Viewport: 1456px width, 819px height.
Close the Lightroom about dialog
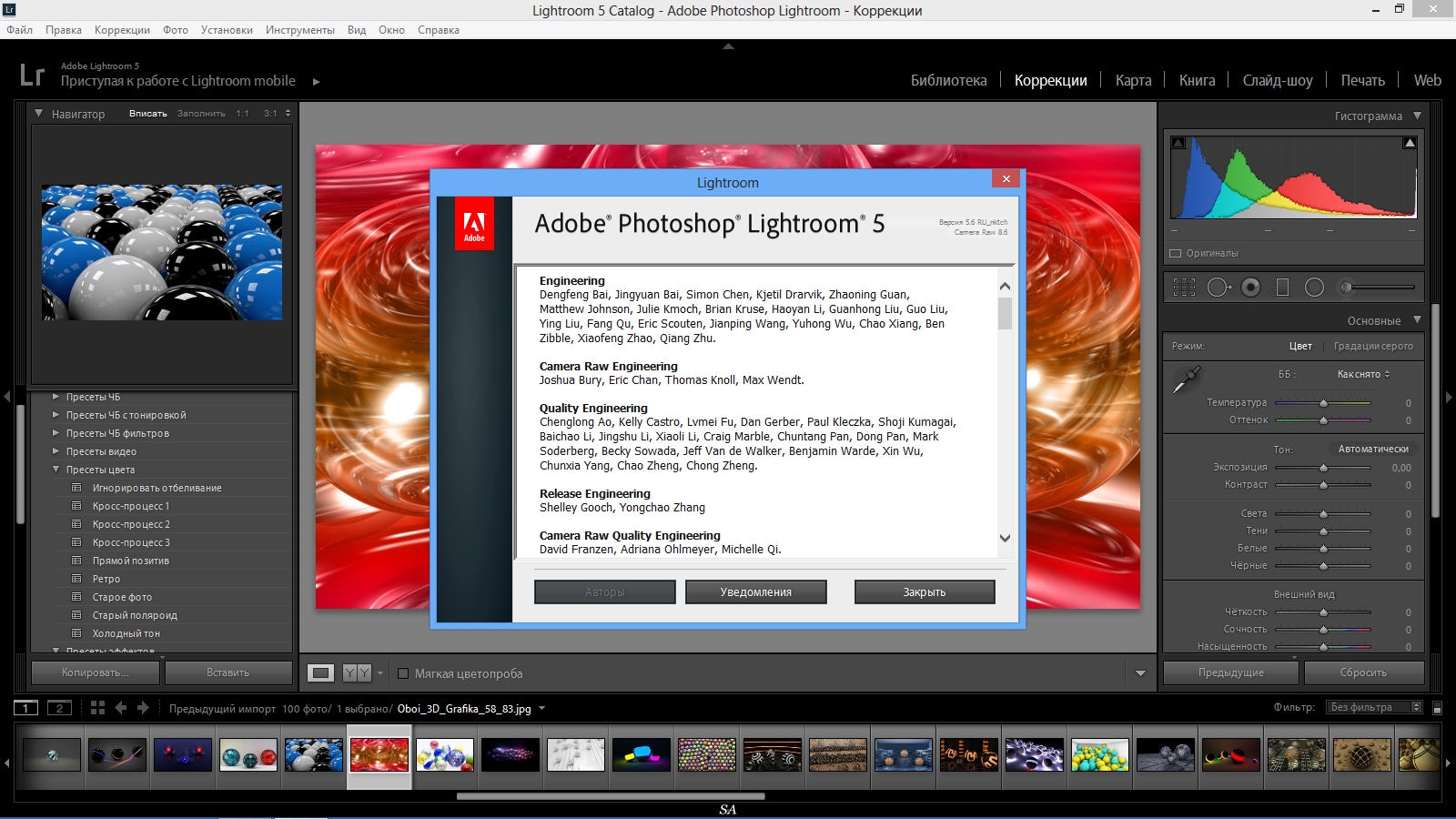1006,179
